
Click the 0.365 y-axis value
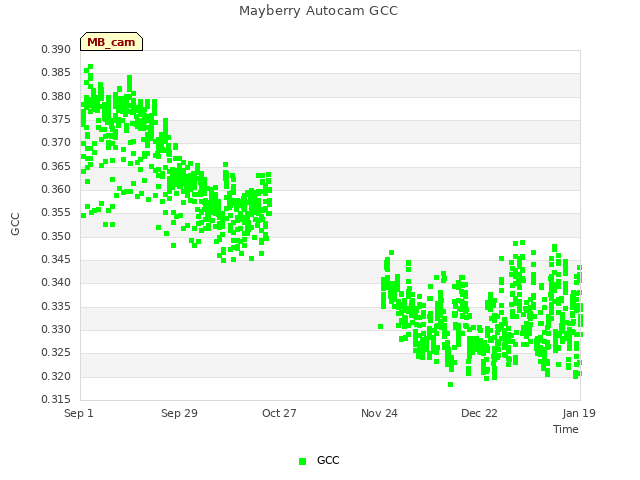click(56, 166)
